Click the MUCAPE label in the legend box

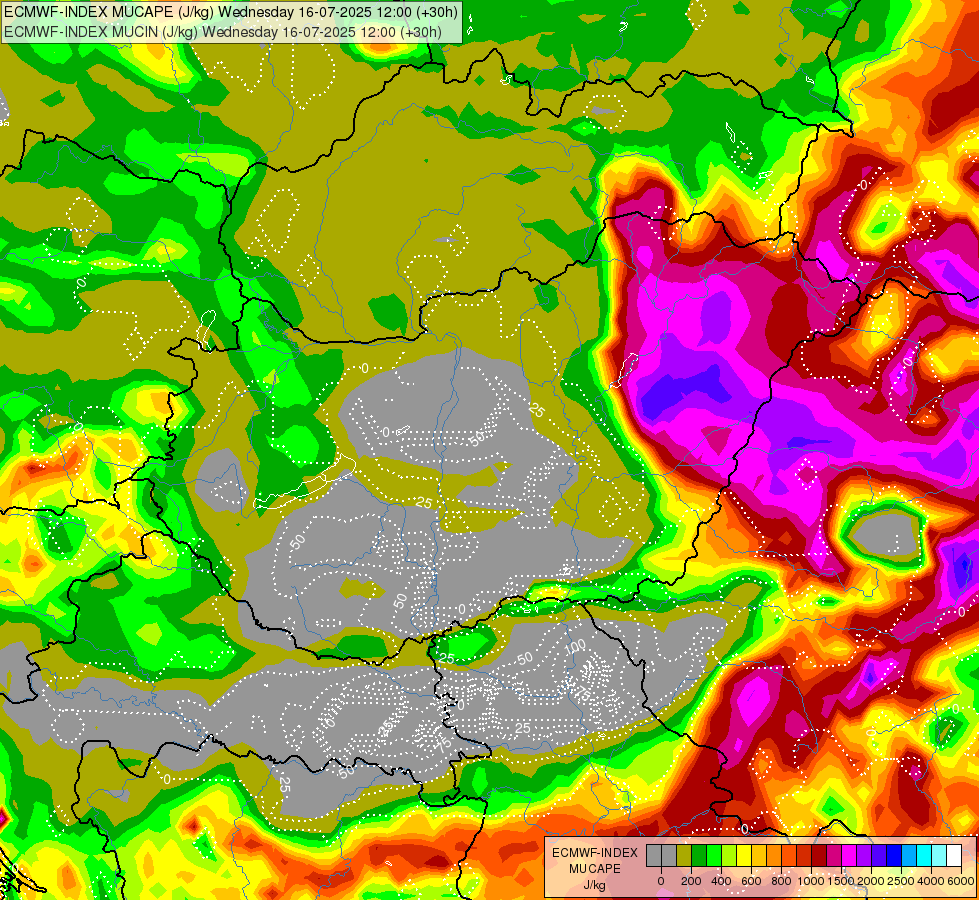(x=595, y=869)
